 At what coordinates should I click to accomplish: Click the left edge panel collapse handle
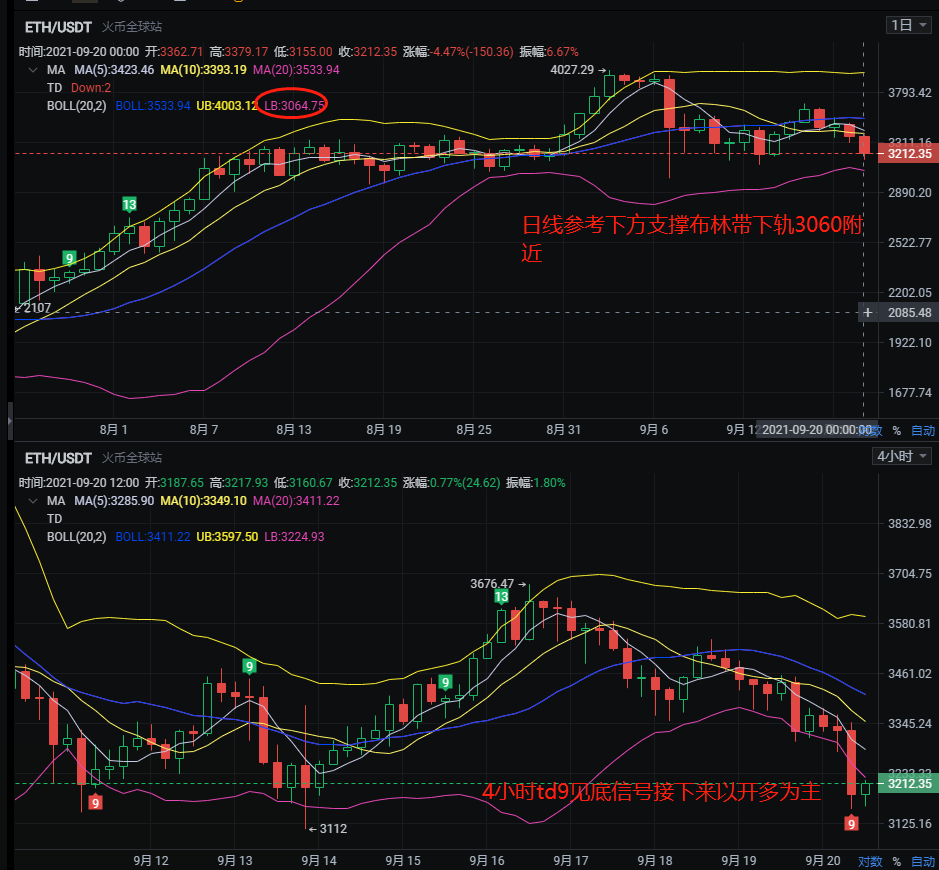click(x=10, y=421)
